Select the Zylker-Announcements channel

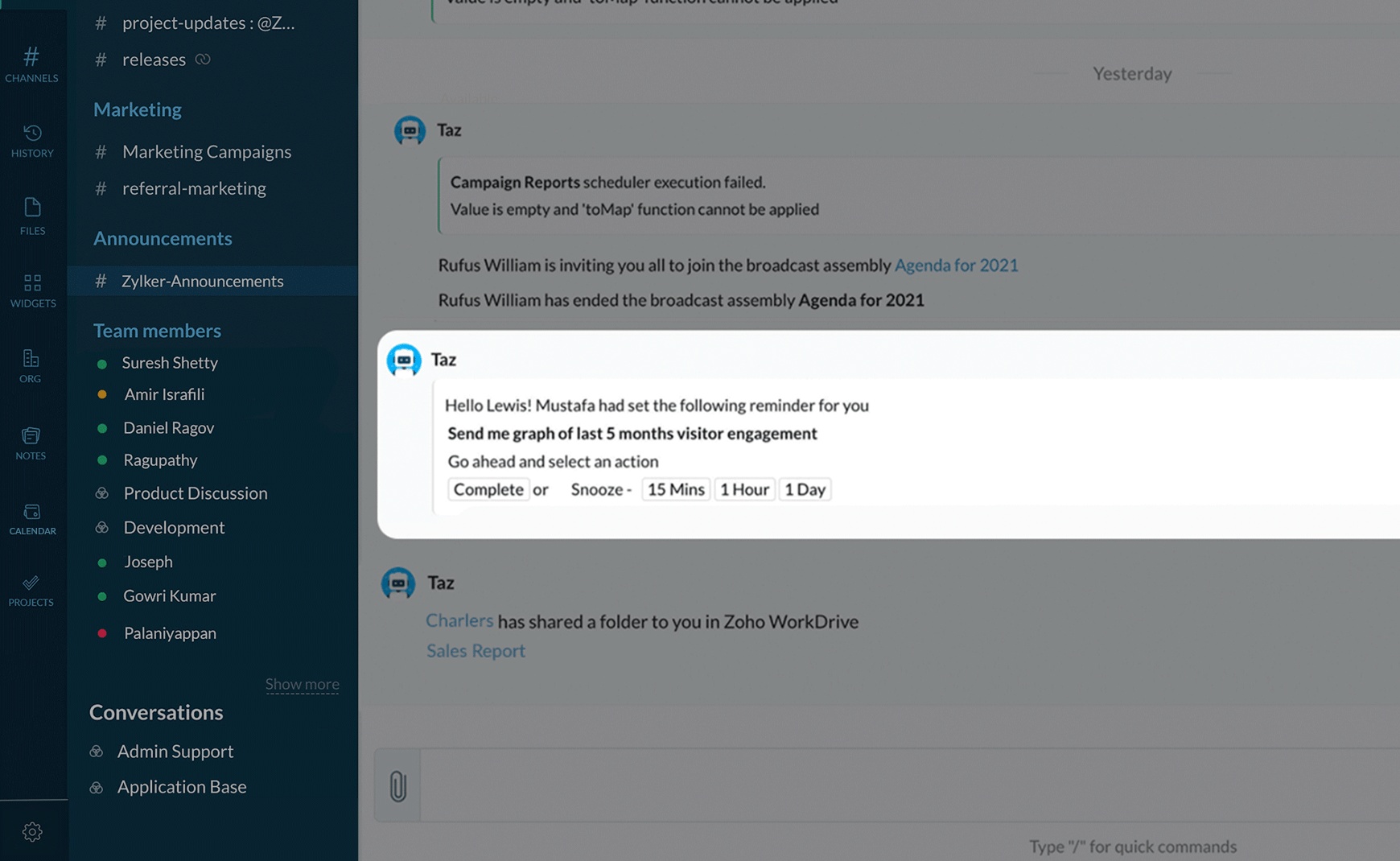(212, 281)
